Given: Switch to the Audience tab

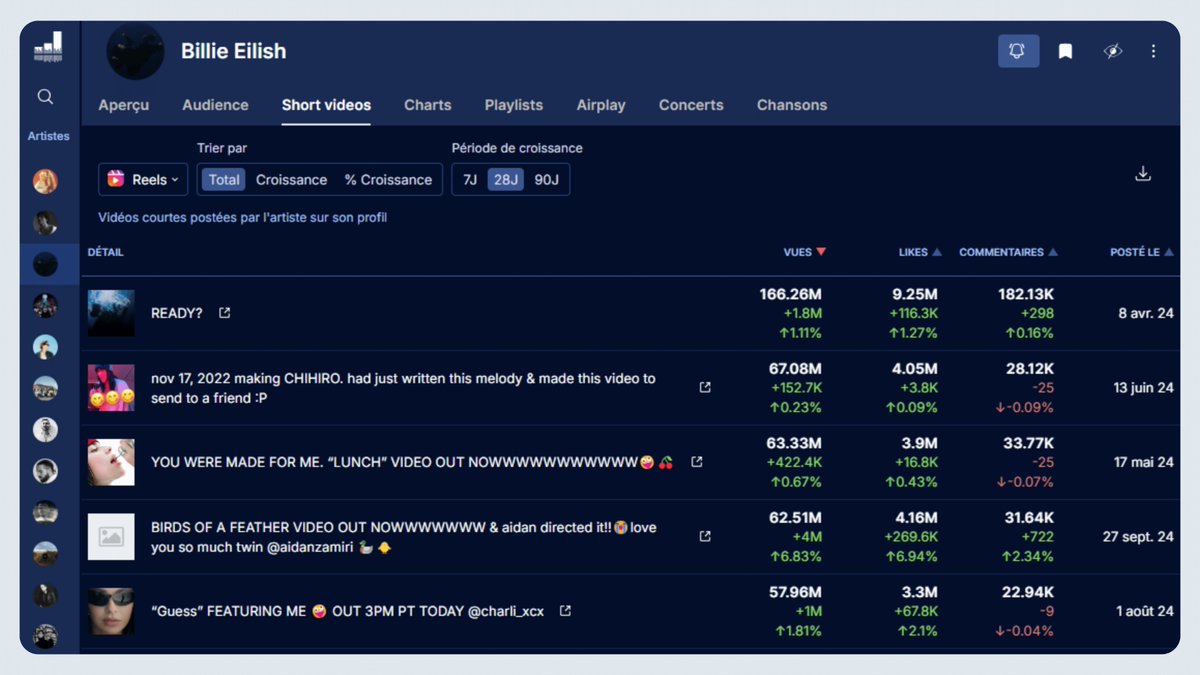Looking at the screenshot, I should pyautogui.click(x=215, y=105).
